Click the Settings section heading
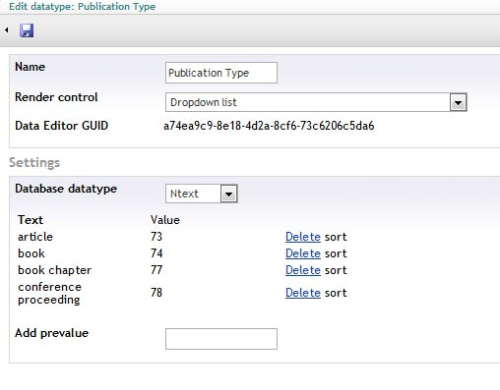 point(34,163)
